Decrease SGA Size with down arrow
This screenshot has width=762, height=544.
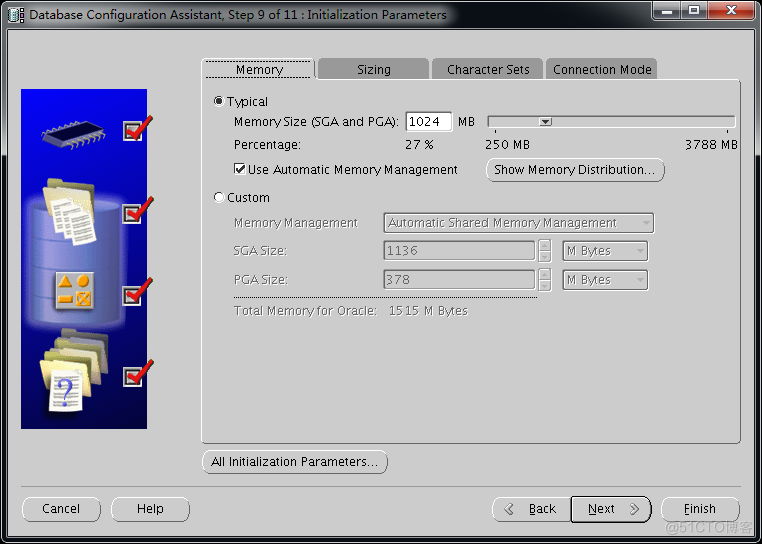pyautogui.click(x=545, y=257)
